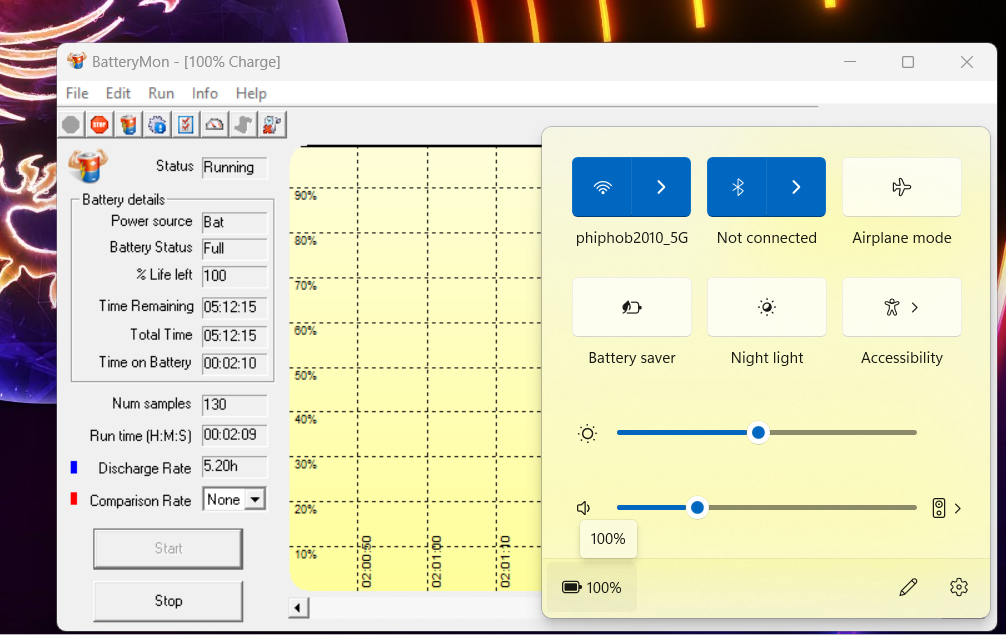The height and width of the screenshot is (635, 1006).
Task: Click the 90% chart axis label
Action: click(305, 196)
